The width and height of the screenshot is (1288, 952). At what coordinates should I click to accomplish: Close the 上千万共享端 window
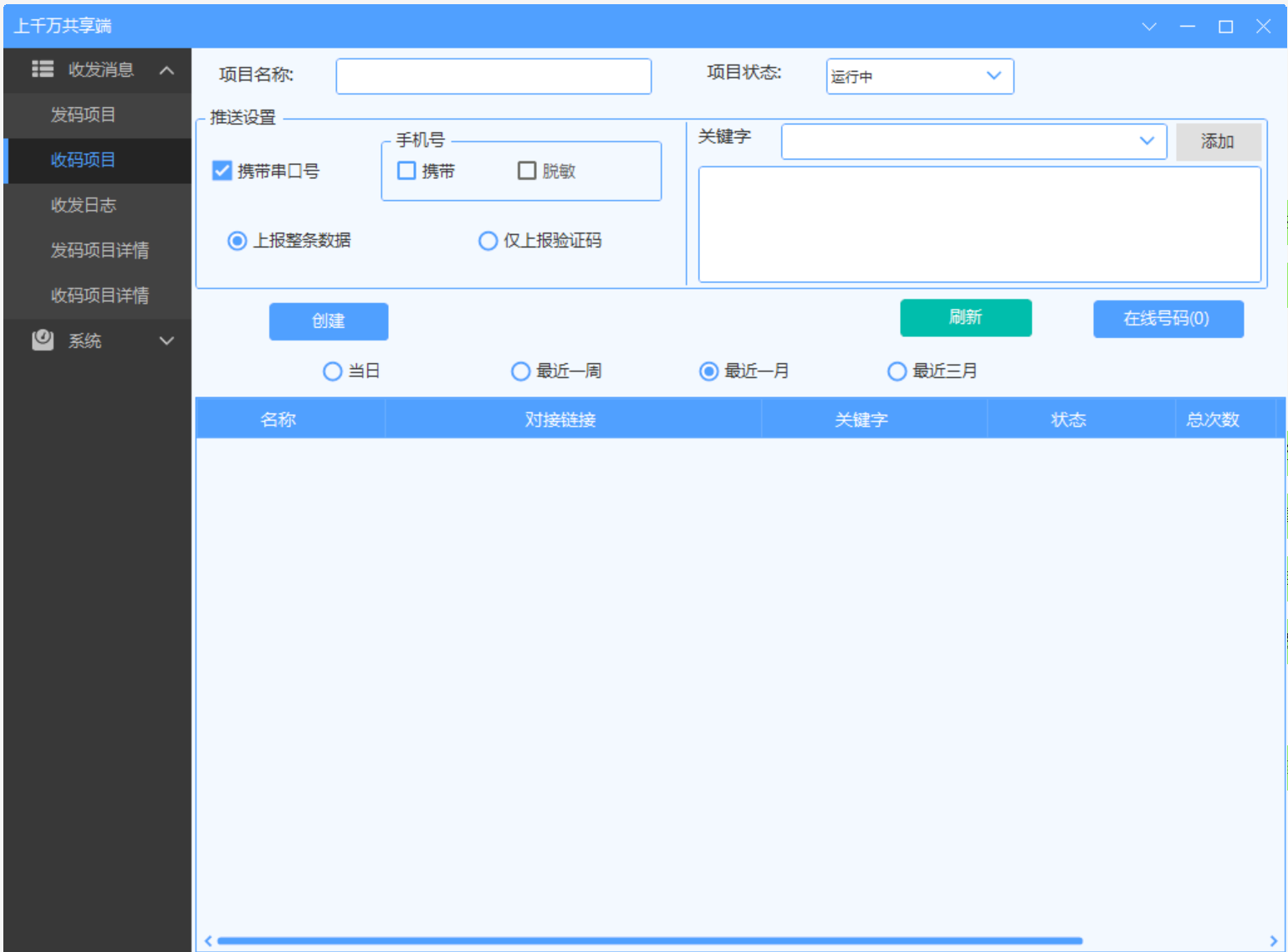pyautogui.click(x=1264, y=26)
